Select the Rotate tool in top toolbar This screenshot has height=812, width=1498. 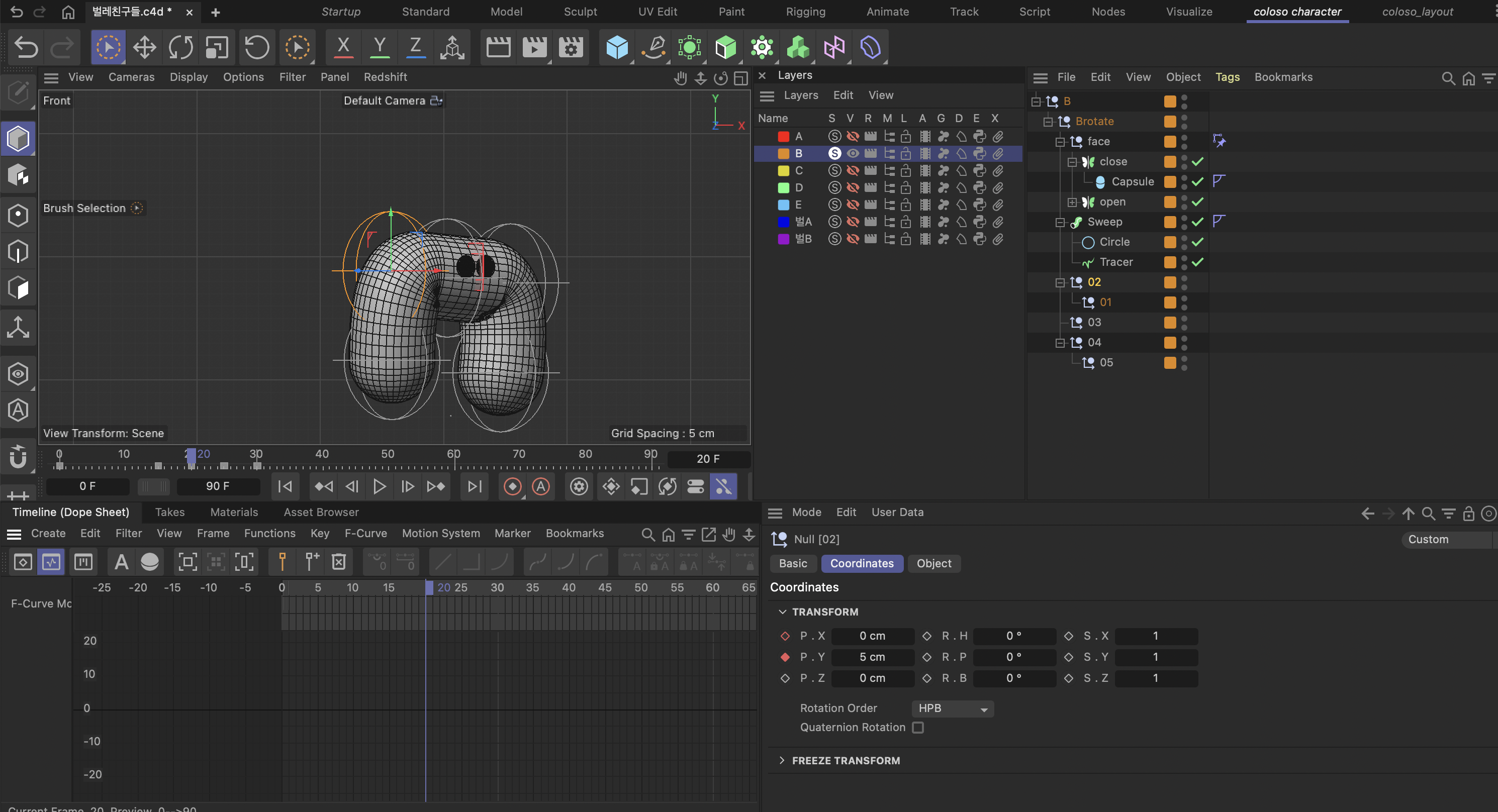[x=181, y=47]
